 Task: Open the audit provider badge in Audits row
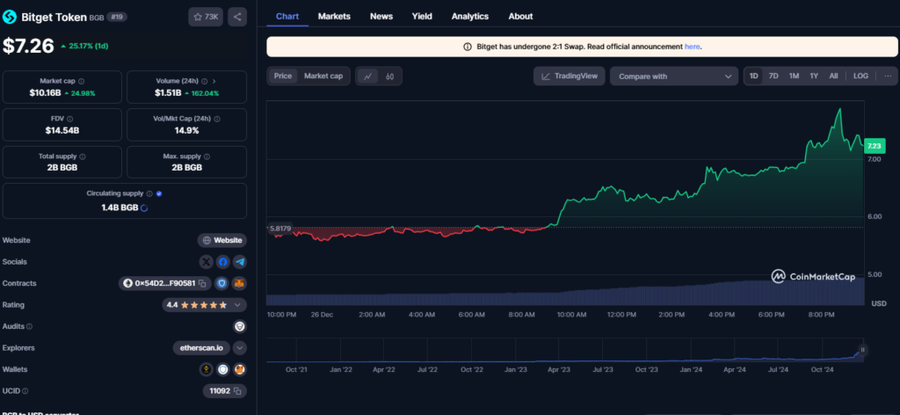tap(240, 327)
